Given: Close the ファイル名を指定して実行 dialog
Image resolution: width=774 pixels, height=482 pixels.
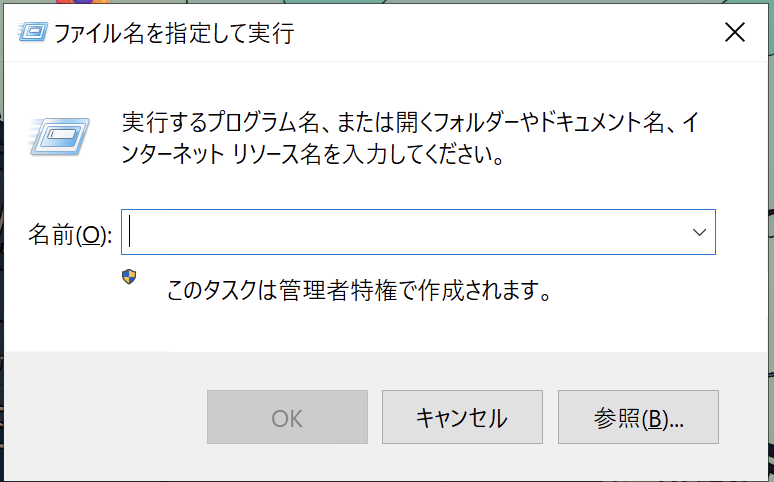Looking at the screenshot, I should [x=735, y=33].
